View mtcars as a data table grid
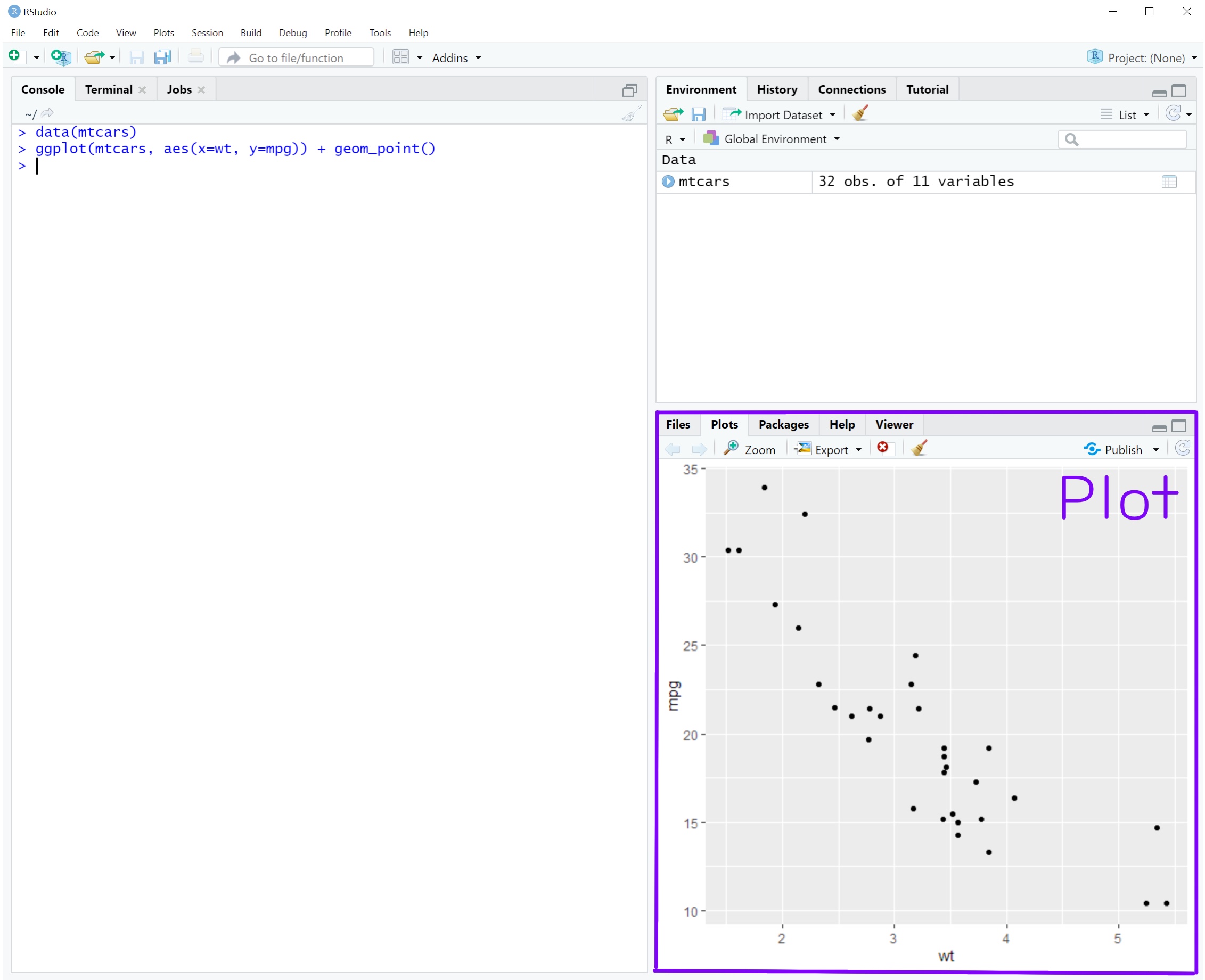Screen dimensions: 1205x980 pyautogui.click(x=1169, y=182)
